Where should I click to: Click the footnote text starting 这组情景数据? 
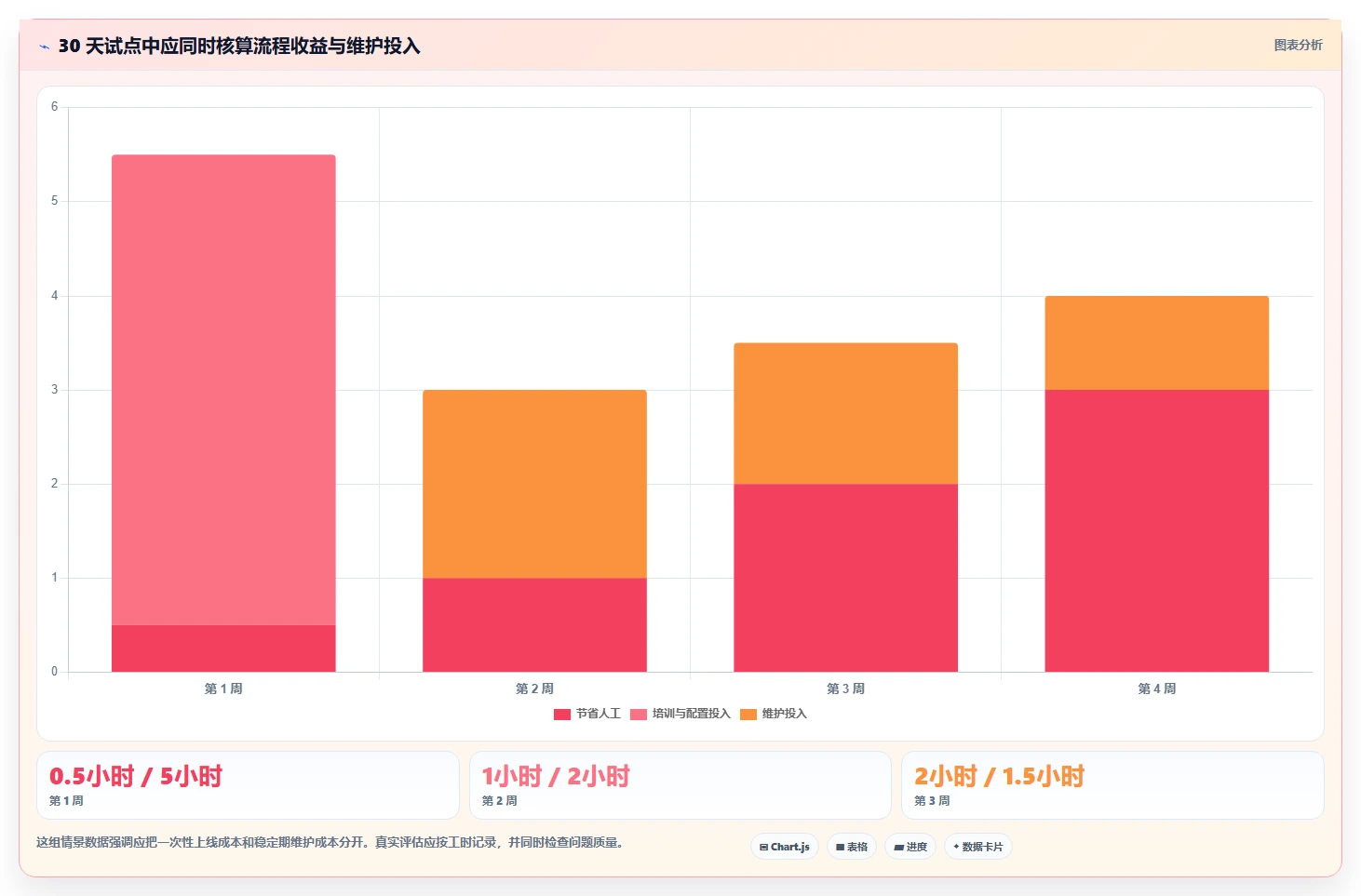(330, 842)
